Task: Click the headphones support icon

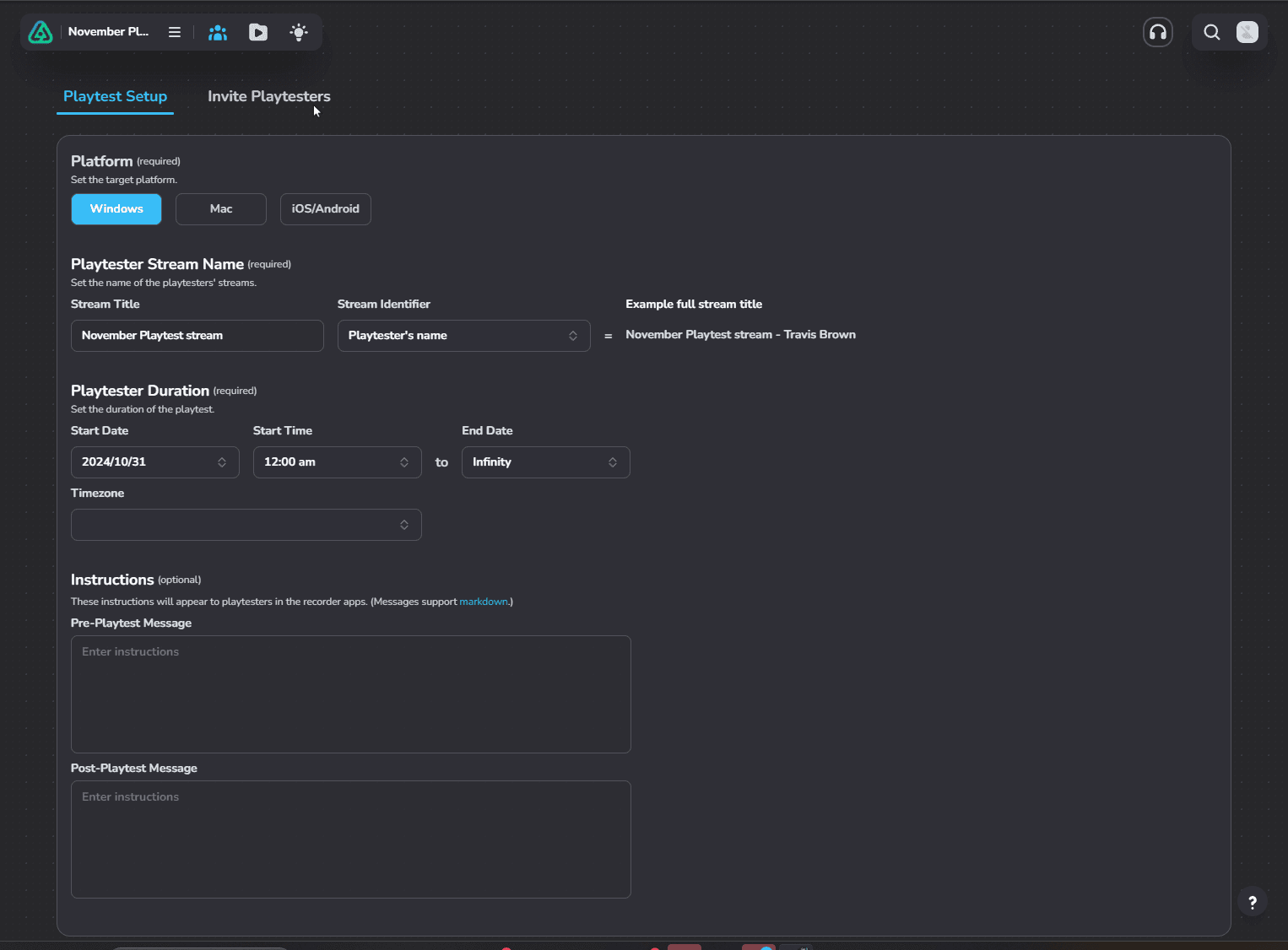Action: [x=1158, y=32]
